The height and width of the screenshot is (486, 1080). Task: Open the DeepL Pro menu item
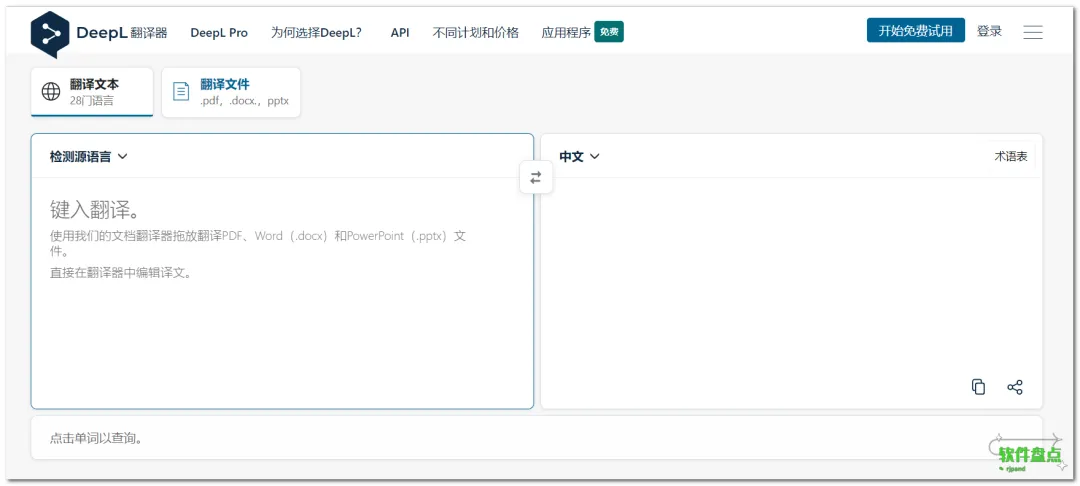pos(219,32)
